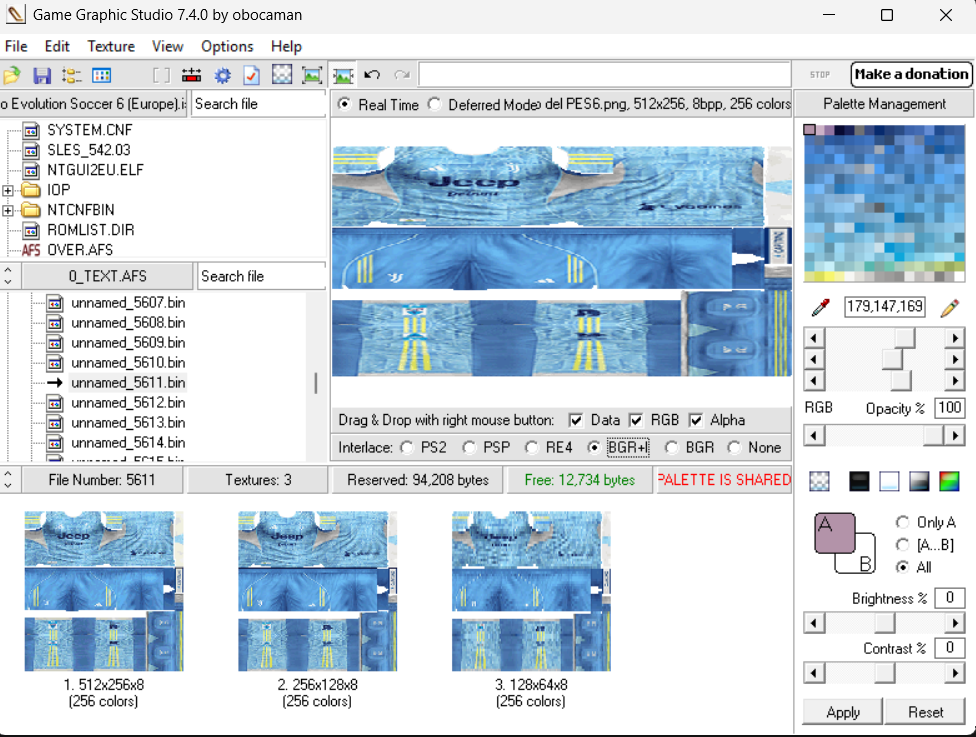Screen dimensions: 976x737
Task: Pick a color with the eyedropper icon
Action: click(x=821, y=307)
